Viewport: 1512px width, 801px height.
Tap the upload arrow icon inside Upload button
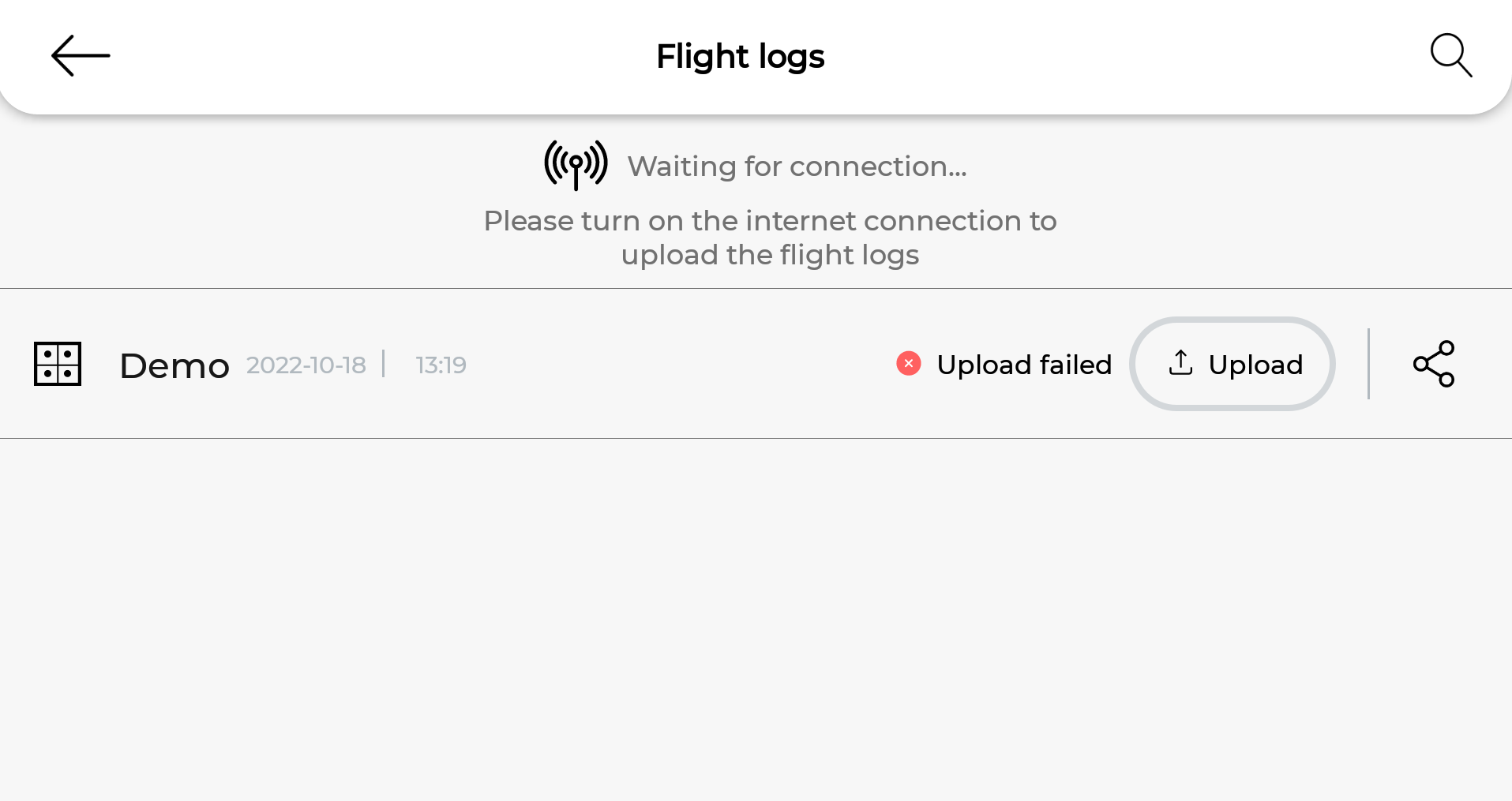coord(1180,363)
